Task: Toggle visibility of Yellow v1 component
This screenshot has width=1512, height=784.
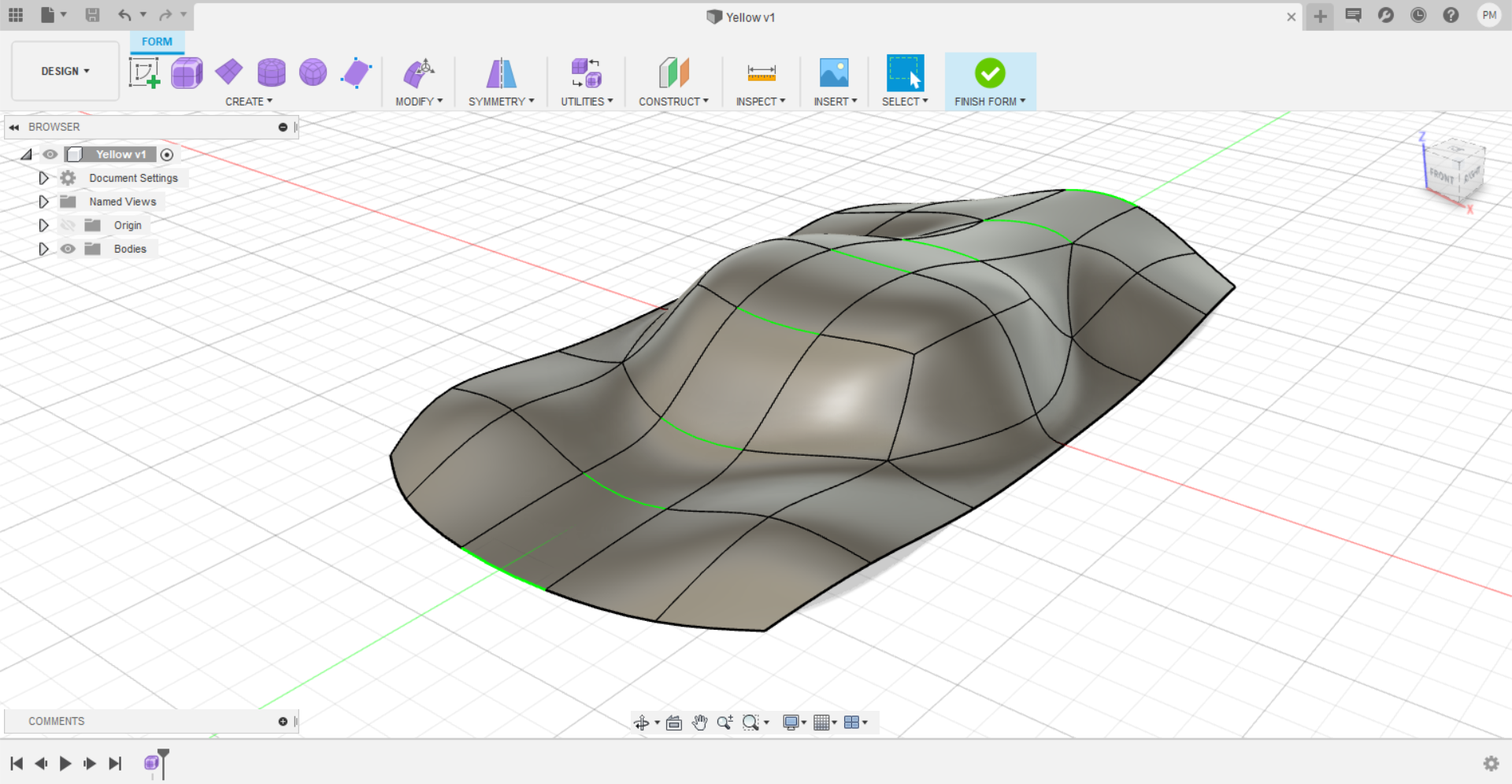Action: pos(50,154)
